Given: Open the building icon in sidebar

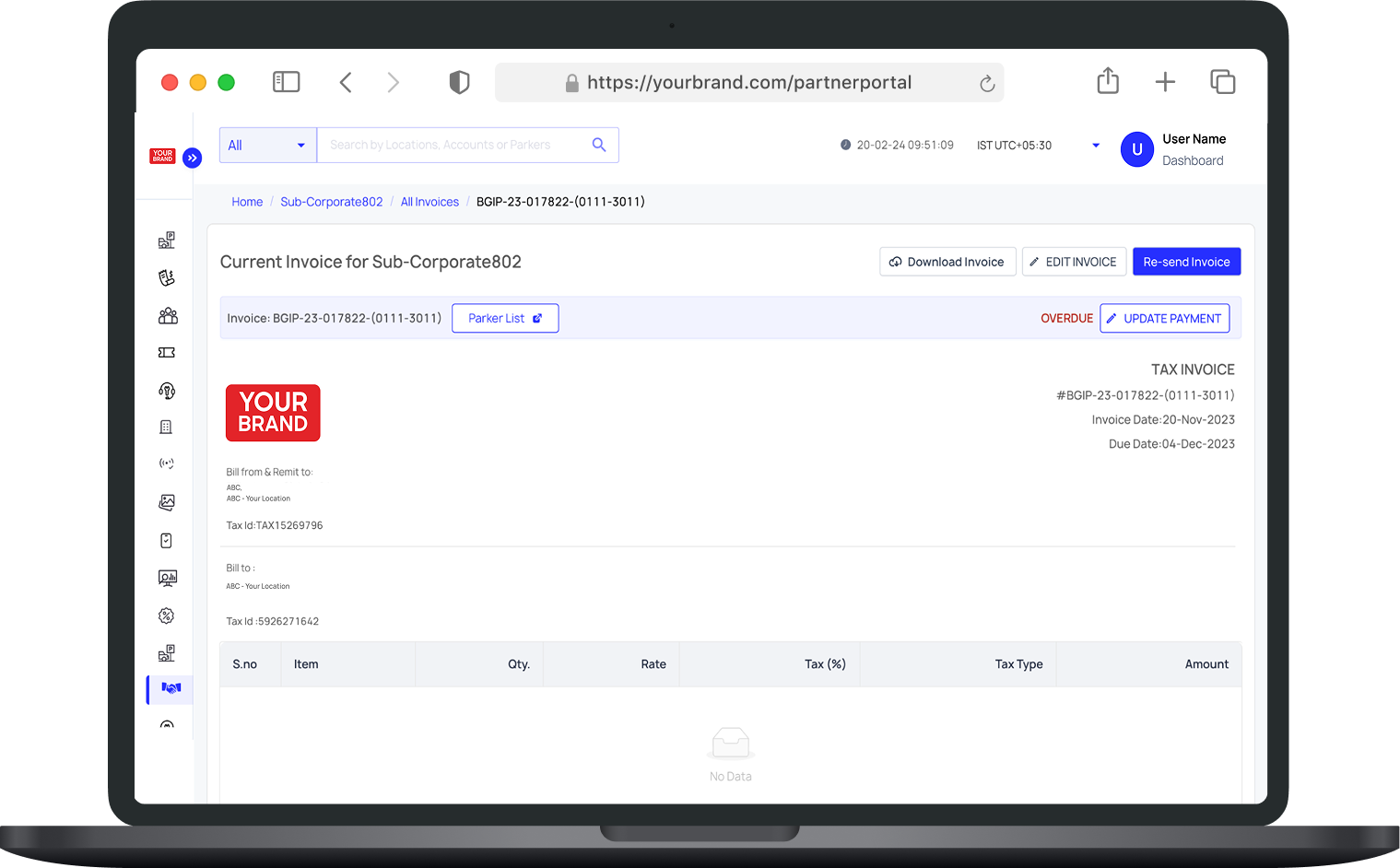Looking at the screenshot, I should pyautogui.click(x=166, y=427).
